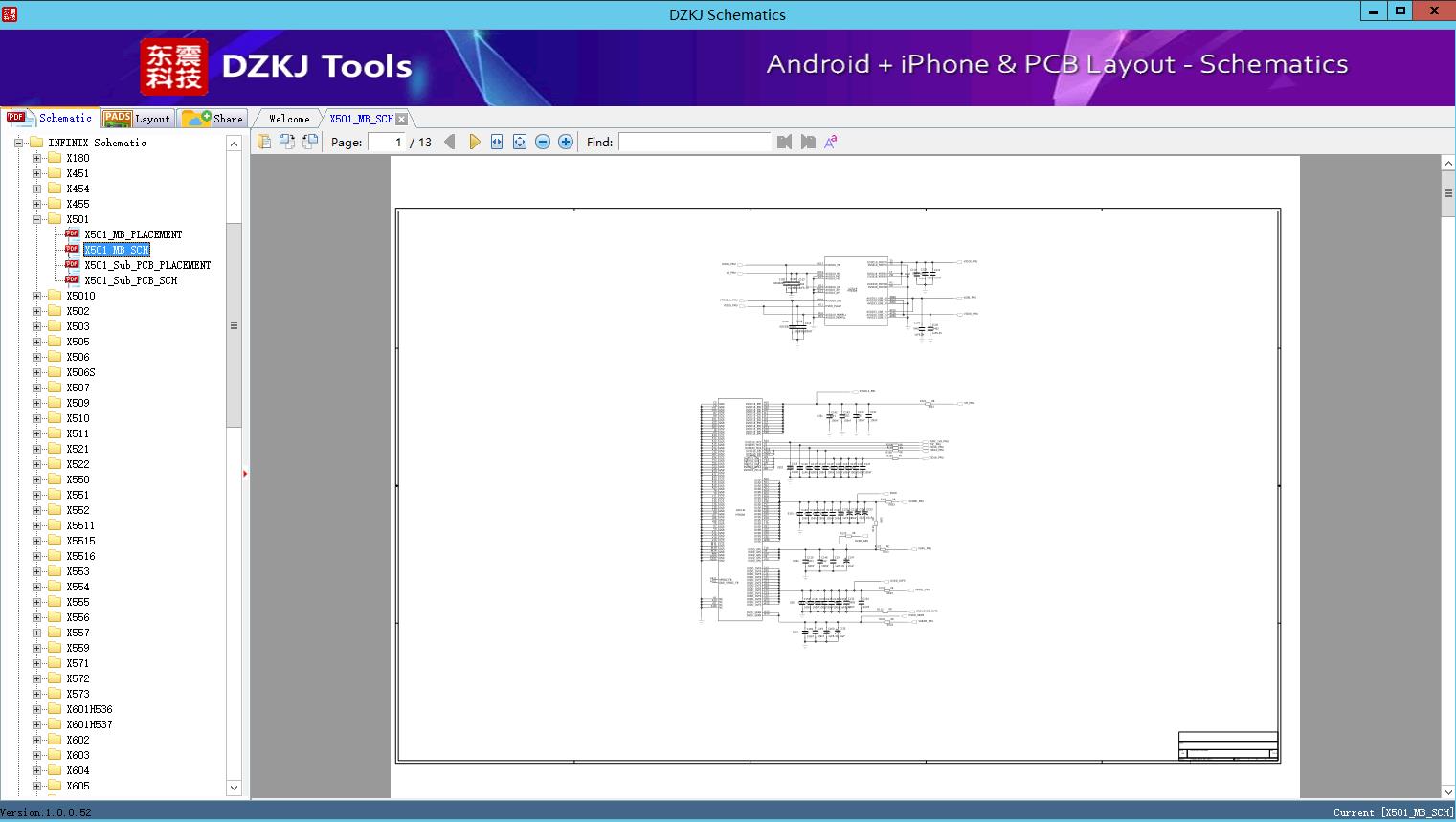Image resolution: width=1456 pixels, height=822 pixels.
Task: Collapse the X501 folder
Action: (37, 219)
